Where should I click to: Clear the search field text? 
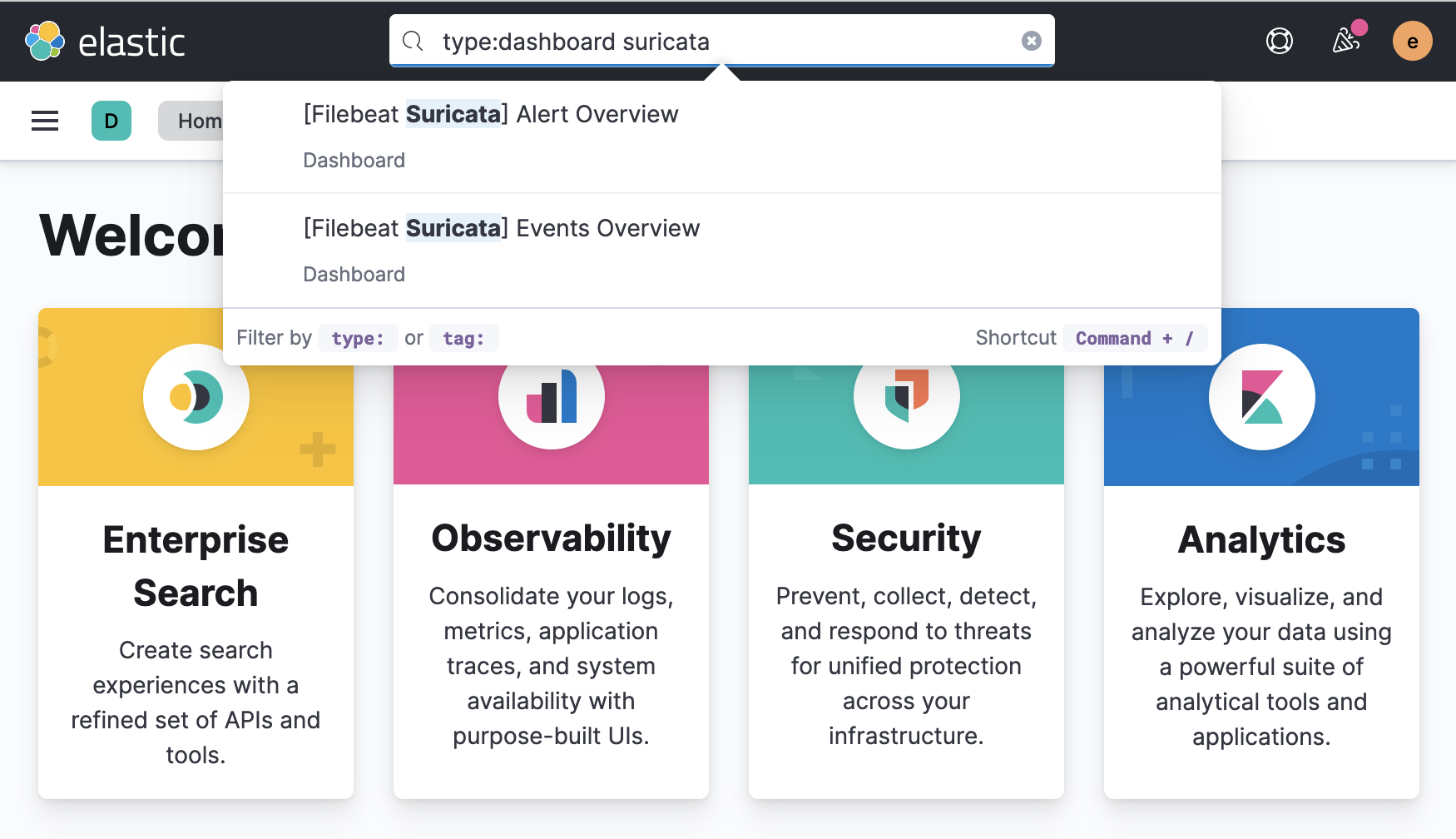click(1032, 41)
